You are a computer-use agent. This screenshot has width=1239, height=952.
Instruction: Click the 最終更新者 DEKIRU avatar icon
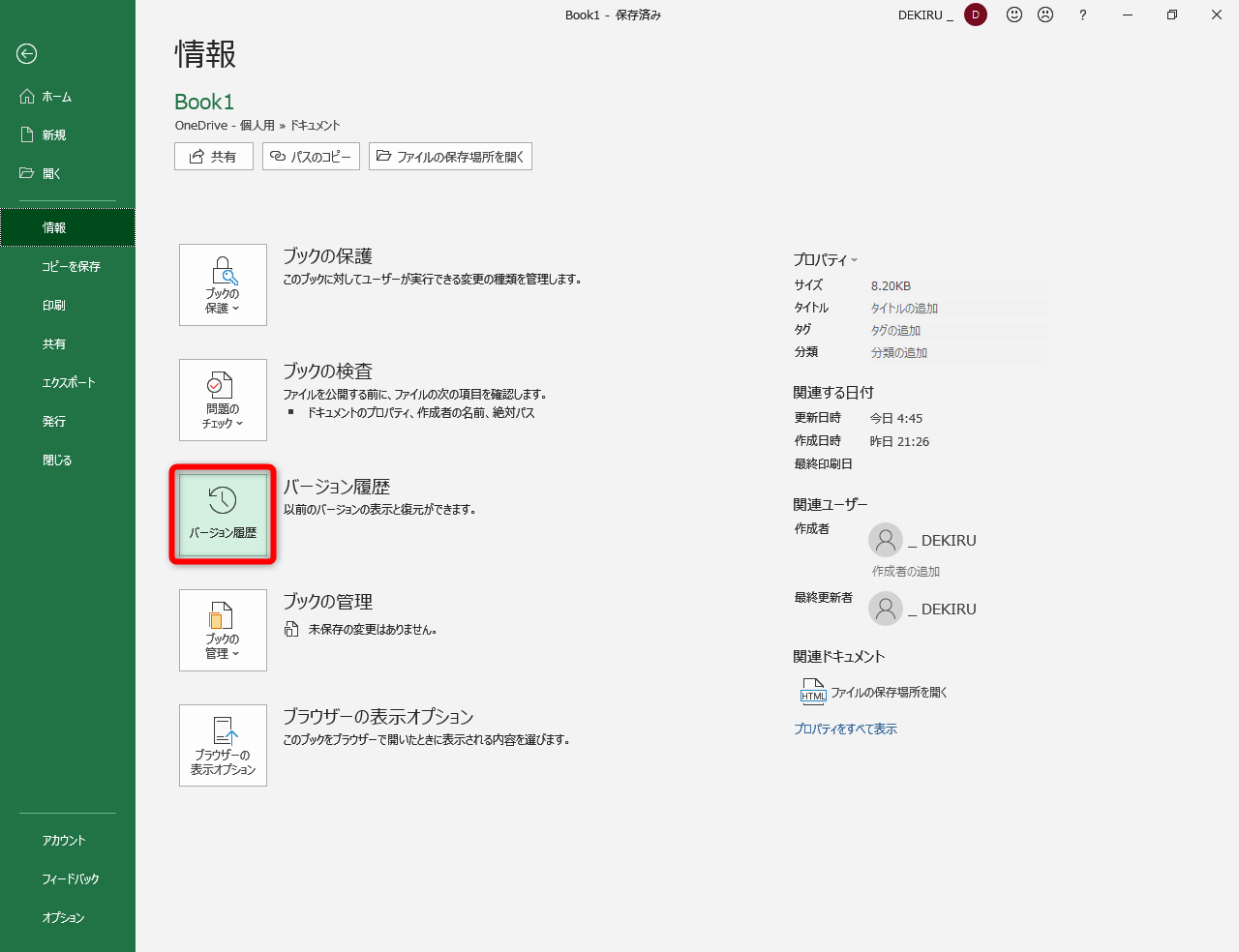tap(886, 609)
